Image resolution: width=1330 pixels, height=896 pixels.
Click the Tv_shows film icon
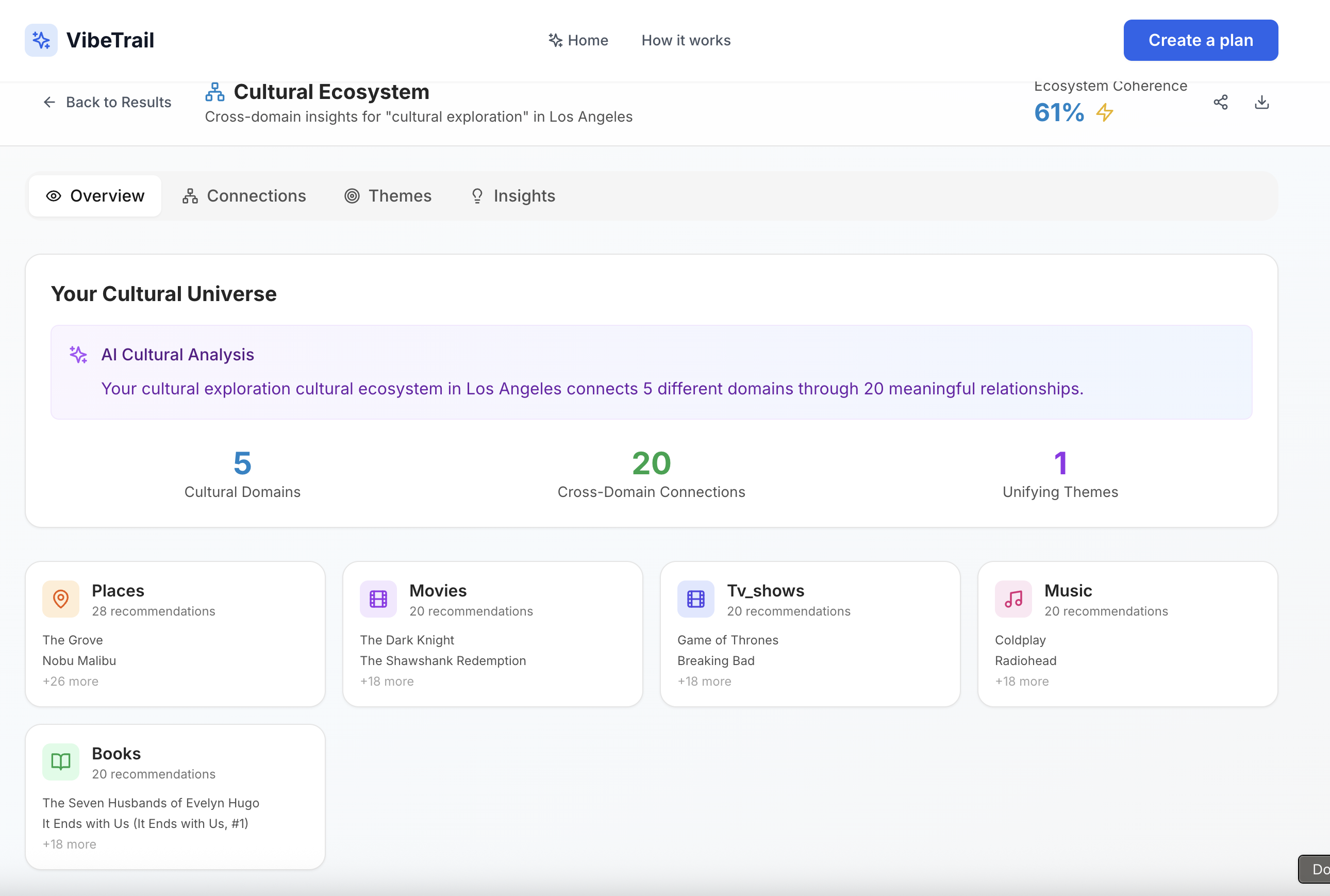coord(695,599)
